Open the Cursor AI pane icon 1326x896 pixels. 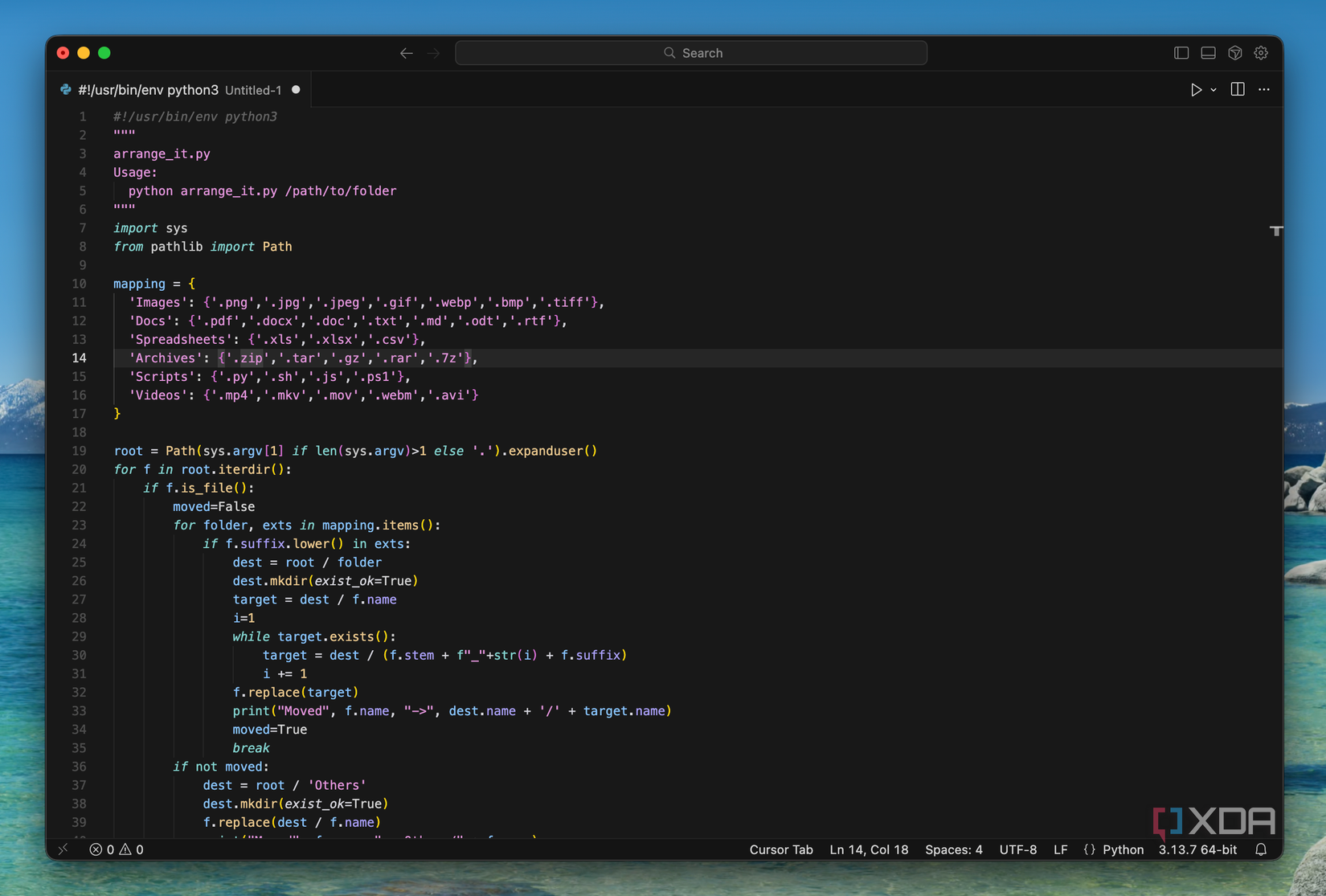coord(1235,53)
